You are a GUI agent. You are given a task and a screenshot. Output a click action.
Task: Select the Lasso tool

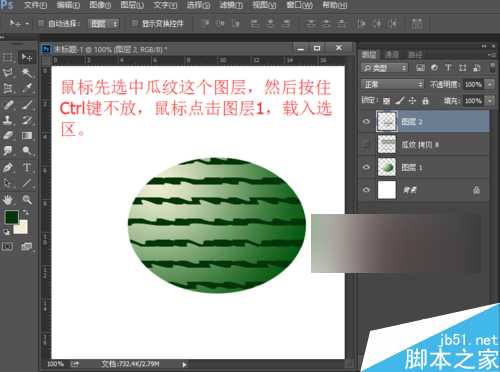click(x=8, y=73)
